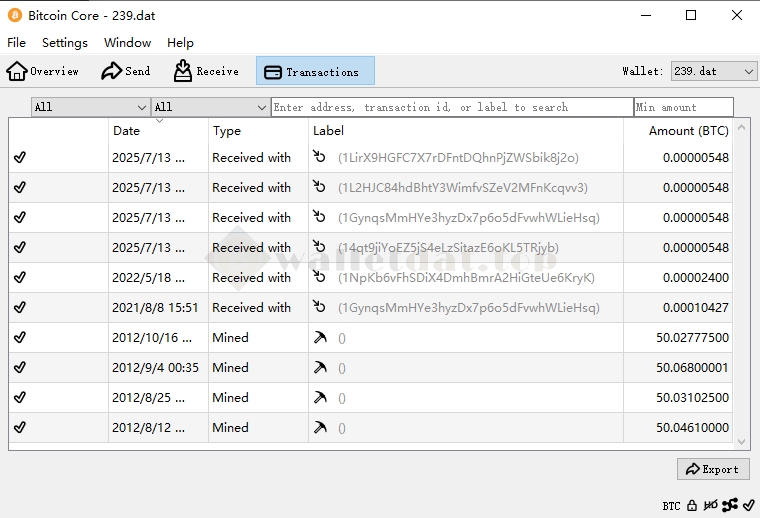Click the Min amount field
Viewport: 760px width, 518px height.
(x=683, y=107)
